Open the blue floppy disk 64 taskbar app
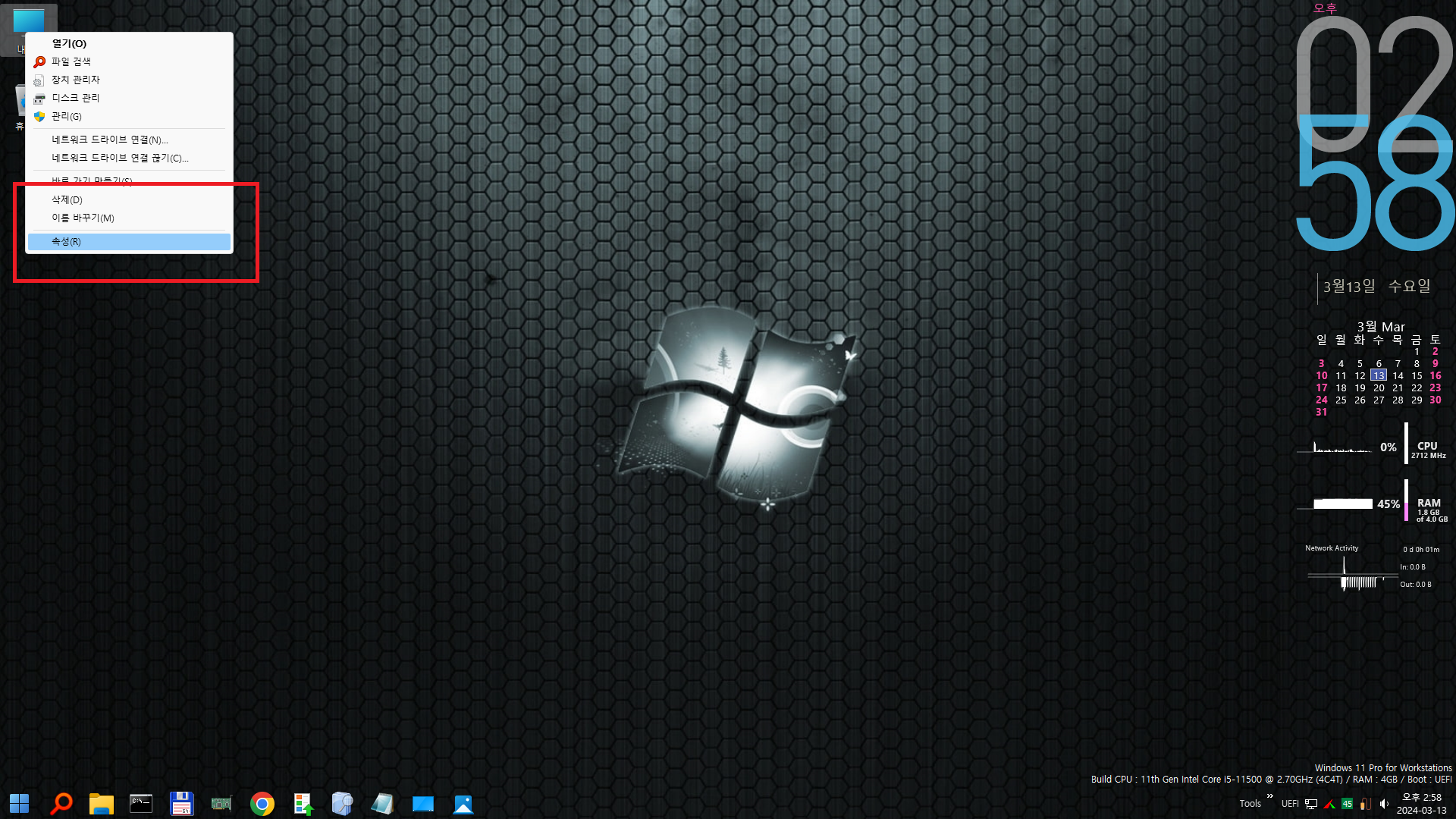The image size is (1456, 819). pos(181,804)
